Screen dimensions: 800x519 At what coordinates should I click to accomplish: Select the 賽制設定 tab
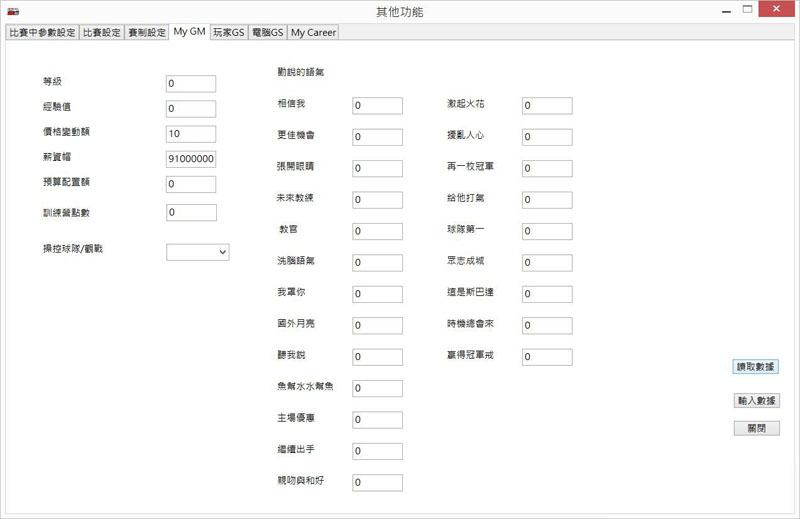tap(146, 32)
